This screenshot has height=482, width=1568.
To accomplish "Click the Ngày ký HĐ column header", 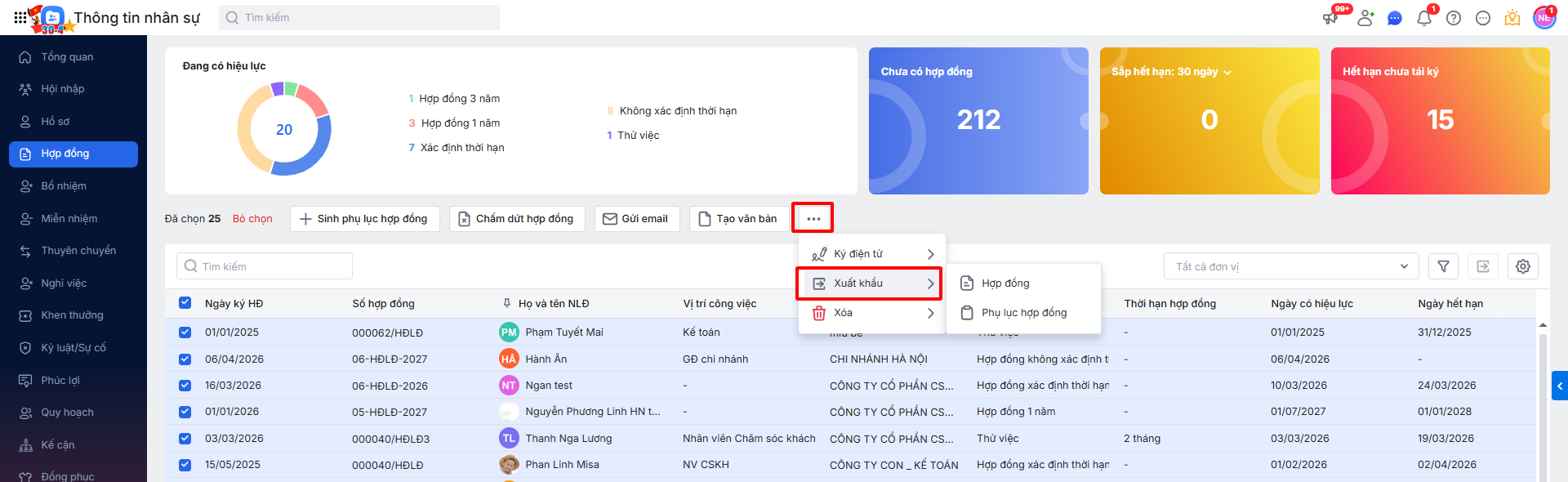I will [234, 304].
